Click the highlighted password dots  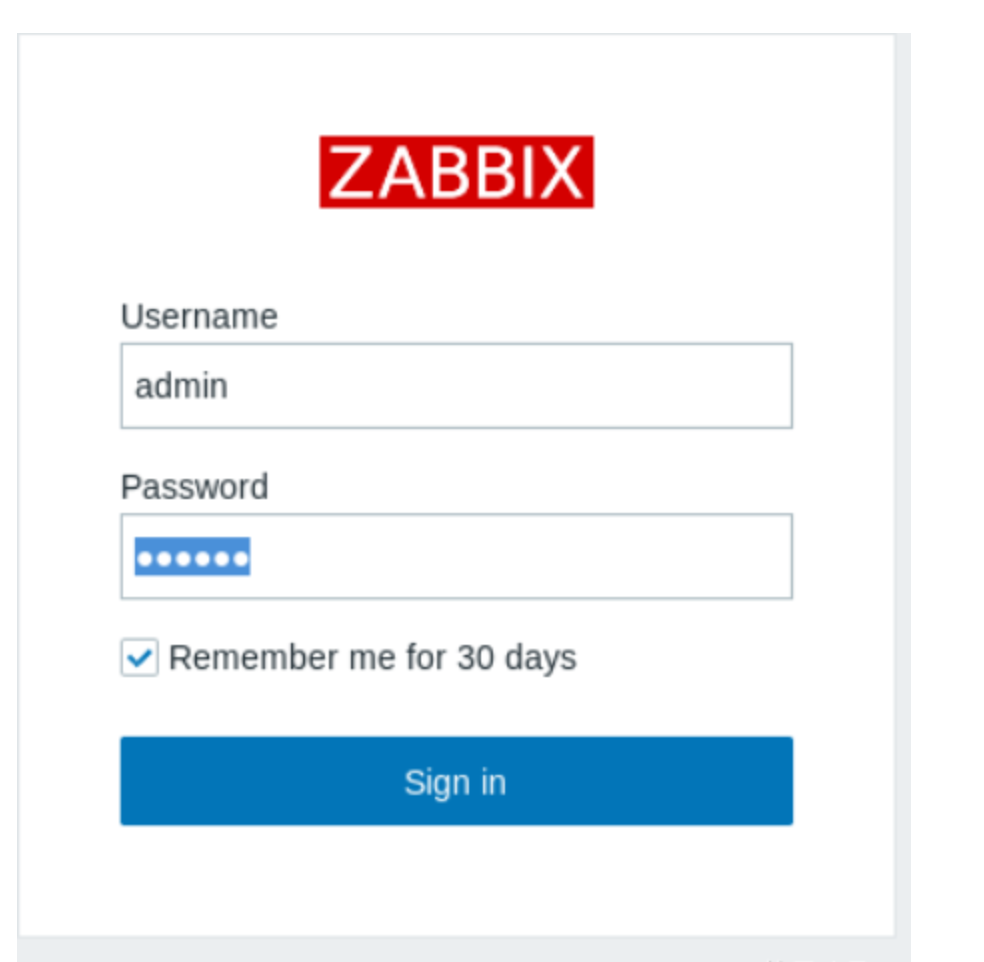192,557
